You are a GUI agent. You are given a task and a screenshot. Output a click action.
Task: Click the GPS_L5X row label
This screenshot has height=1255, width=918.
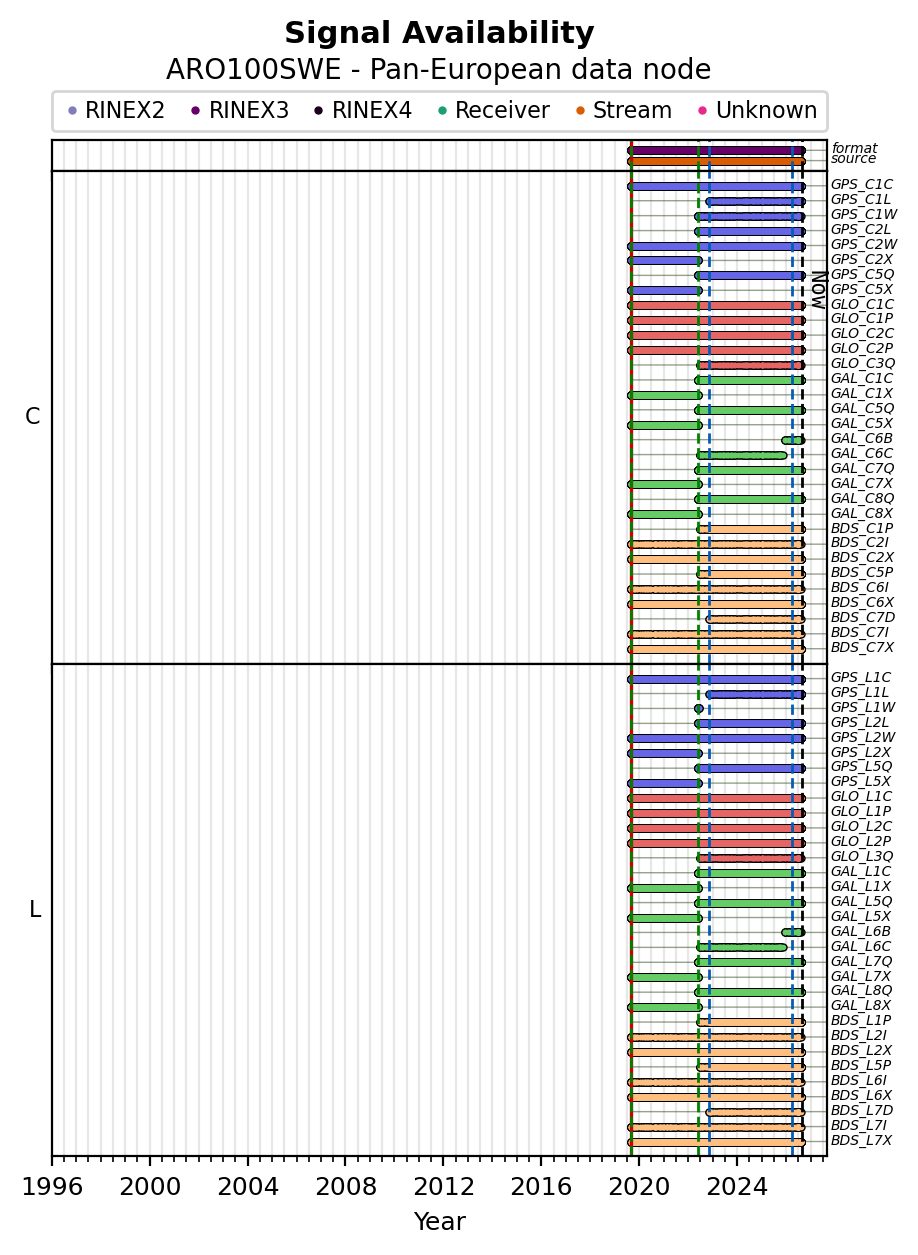[x=861, y=781]
